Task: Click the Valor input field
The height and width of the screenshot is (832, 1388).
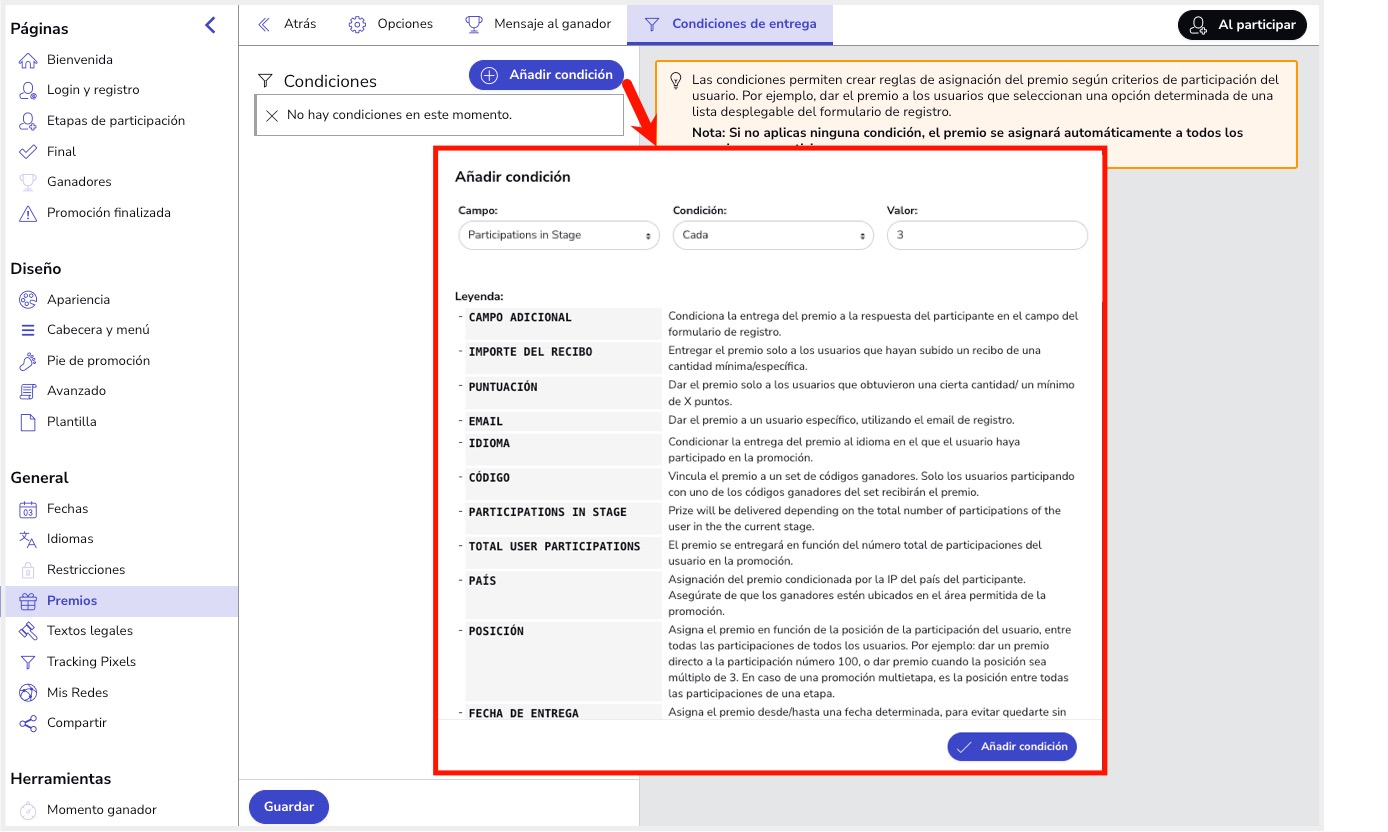Action: [x=987, y=235]
